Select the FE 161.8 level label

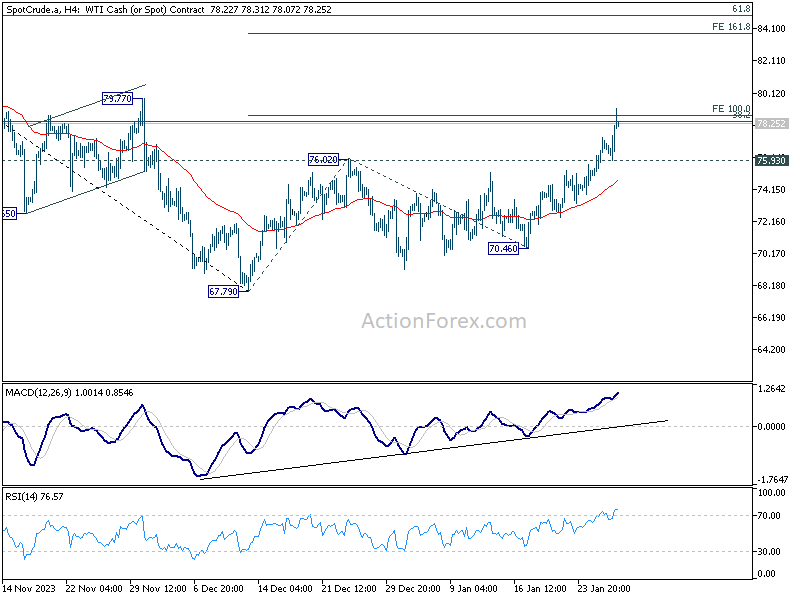click(731, 27)
